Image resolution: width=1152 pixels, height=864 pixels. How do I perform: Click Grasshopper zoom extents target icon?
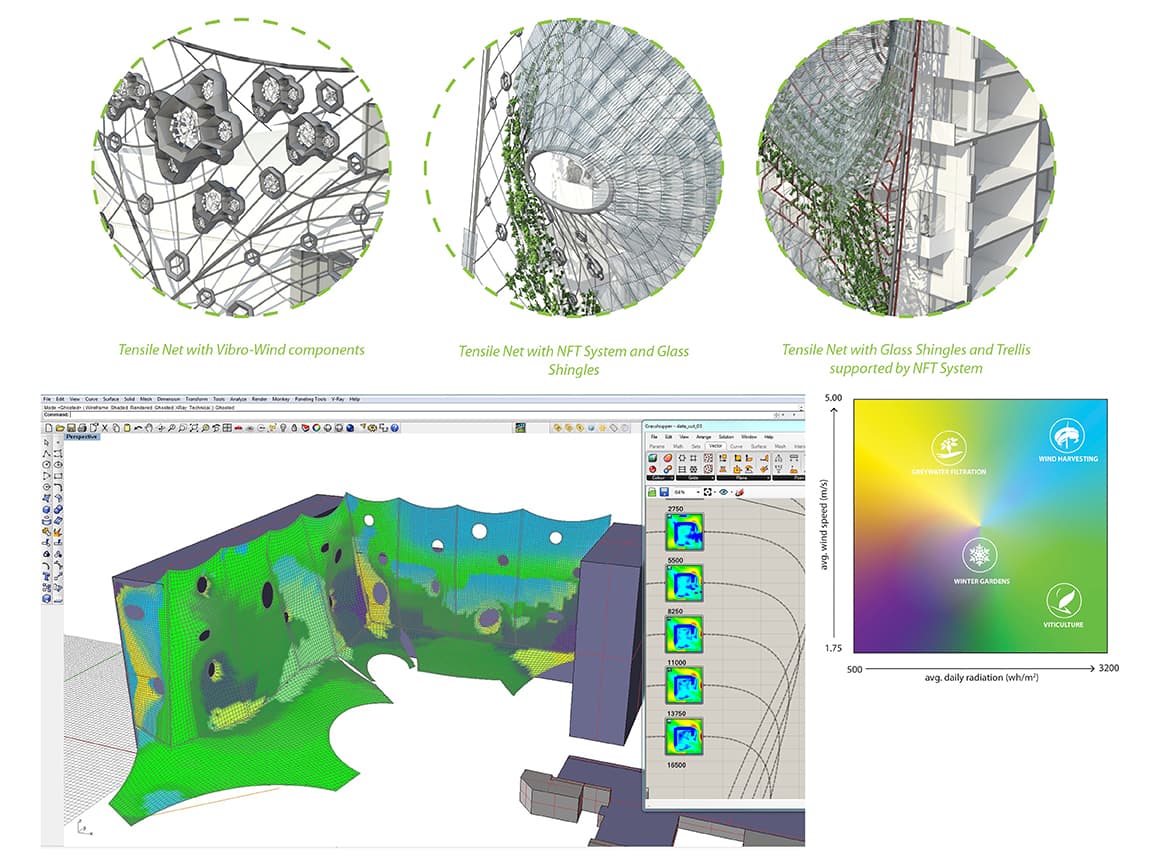tap(708, 492)
